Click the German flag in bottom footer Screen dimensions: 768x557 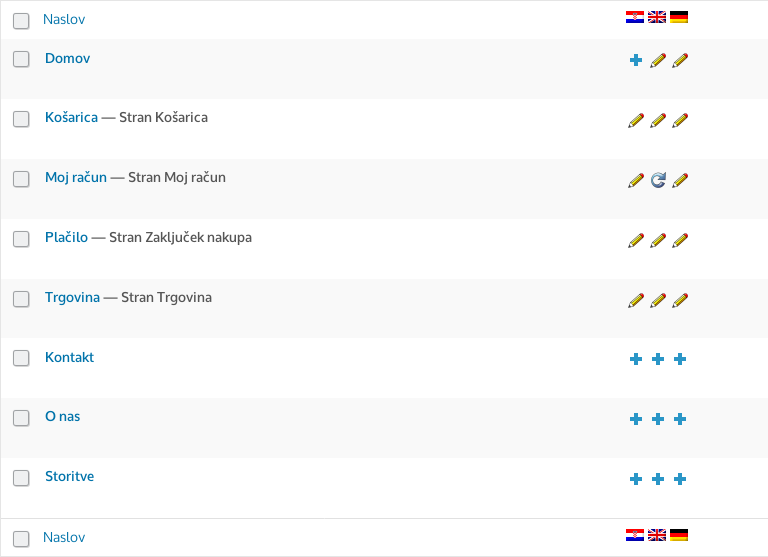coord(679,535)
